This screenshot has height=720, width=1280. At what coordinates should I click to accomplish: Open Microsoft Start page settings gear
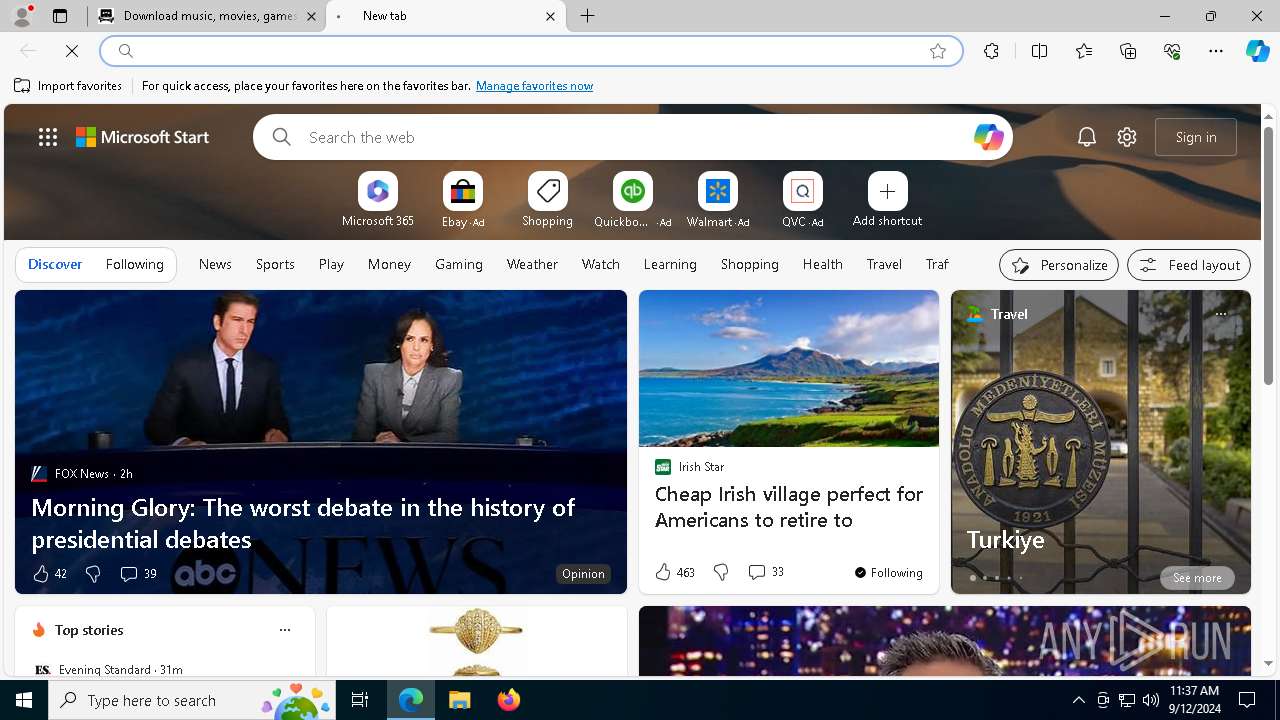tap(1127, 137)
